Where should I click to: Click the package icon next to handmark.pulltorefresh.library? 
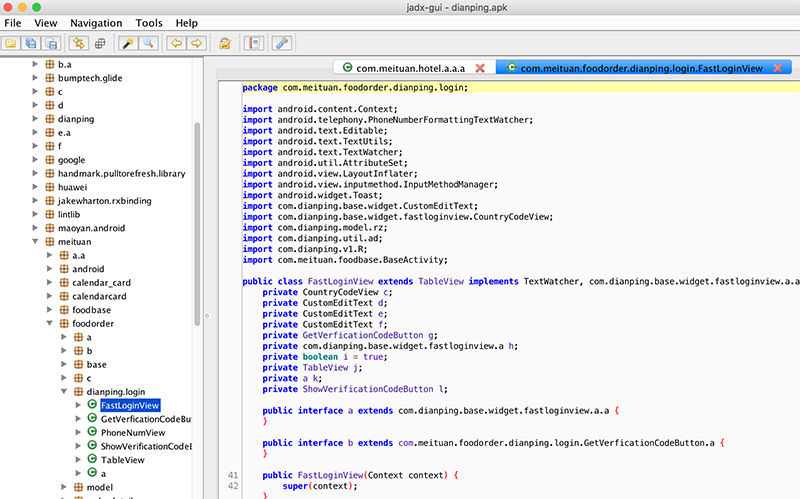click(49, 173)
